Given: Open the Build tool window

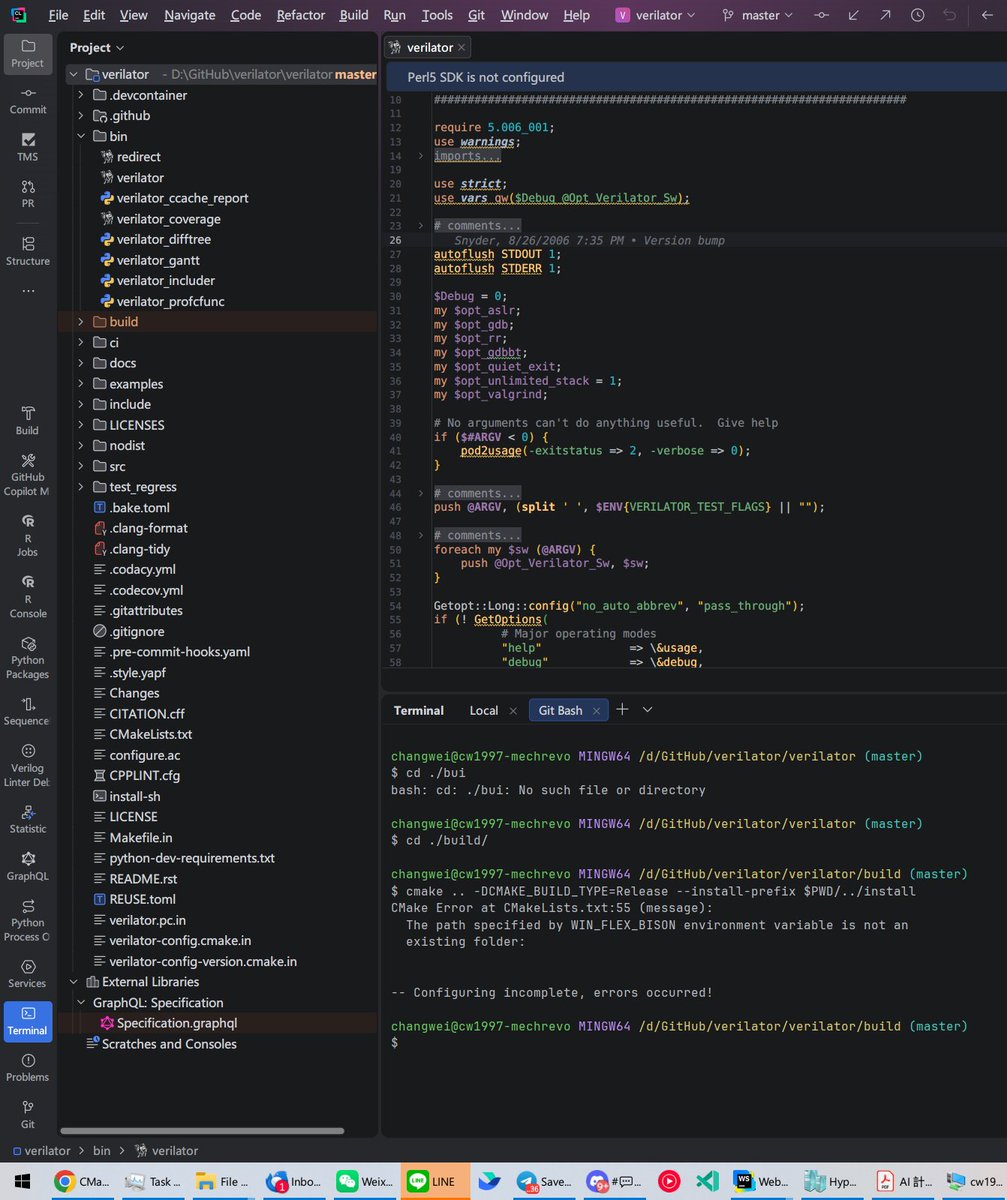Looking at the screenshot, I should (x=28, y=420).
